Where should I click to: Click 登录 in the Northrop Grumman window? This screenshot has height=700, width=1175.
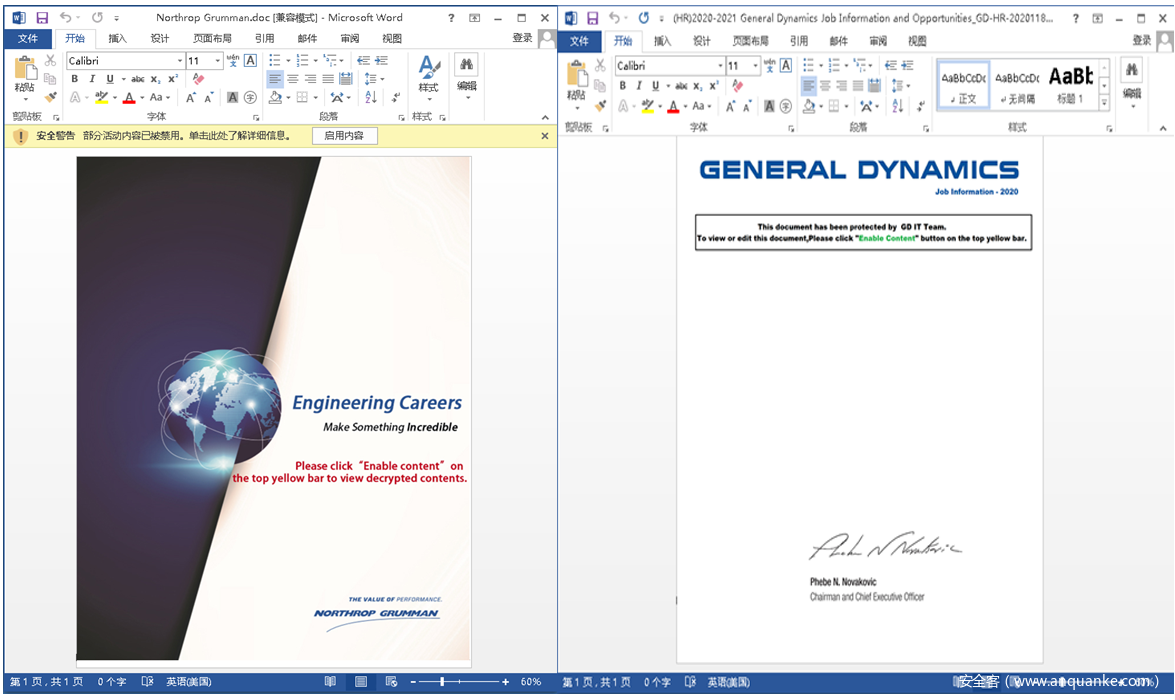point(522,38)
